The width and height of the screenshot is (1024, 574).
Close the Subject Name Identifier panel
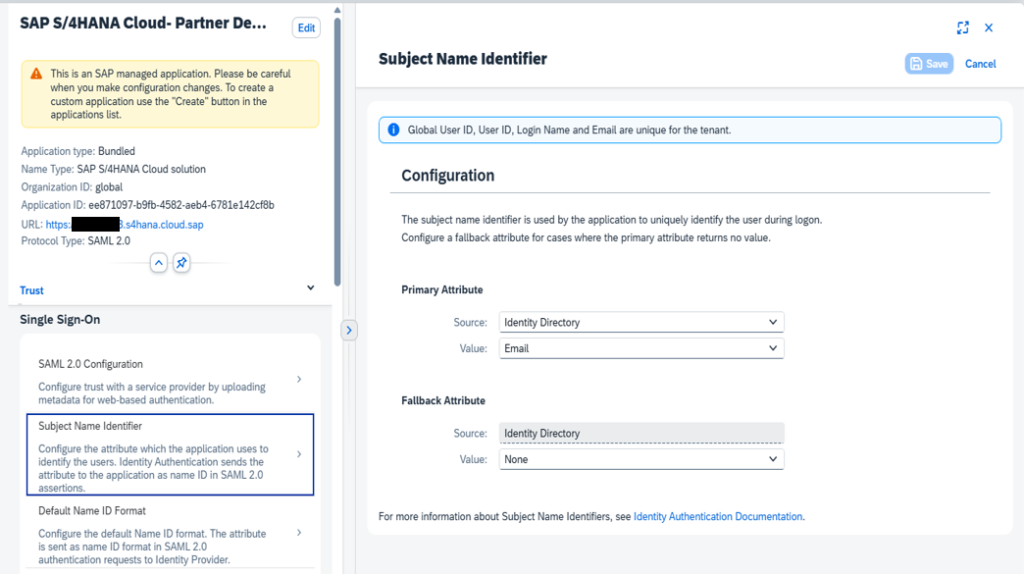tap(989, 28)
